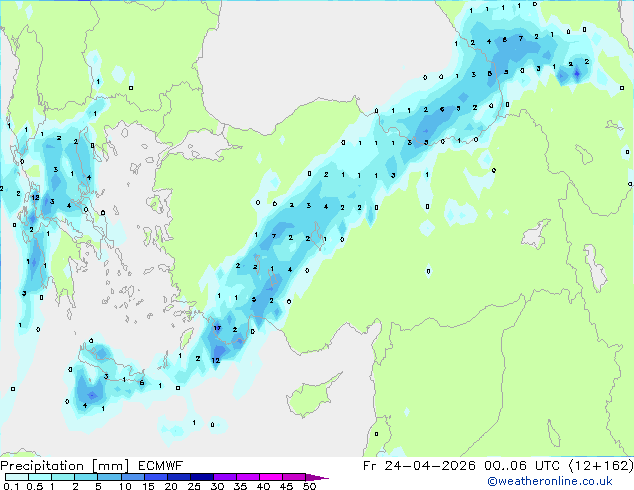Click the 30–35 mm purple legend swatch
The image size is (634, 490).
click(x=225, y=477)
